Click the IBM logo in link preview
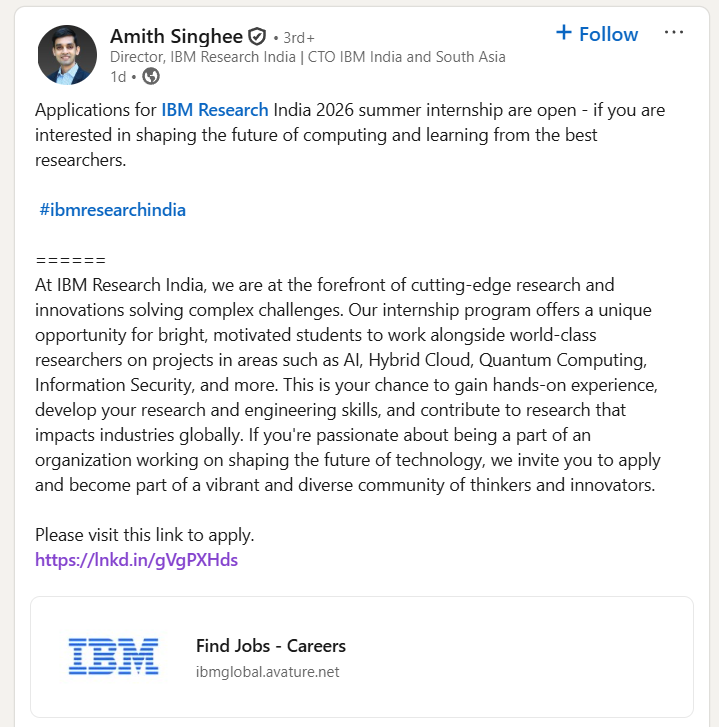719x727 pixels. point(113,656)
